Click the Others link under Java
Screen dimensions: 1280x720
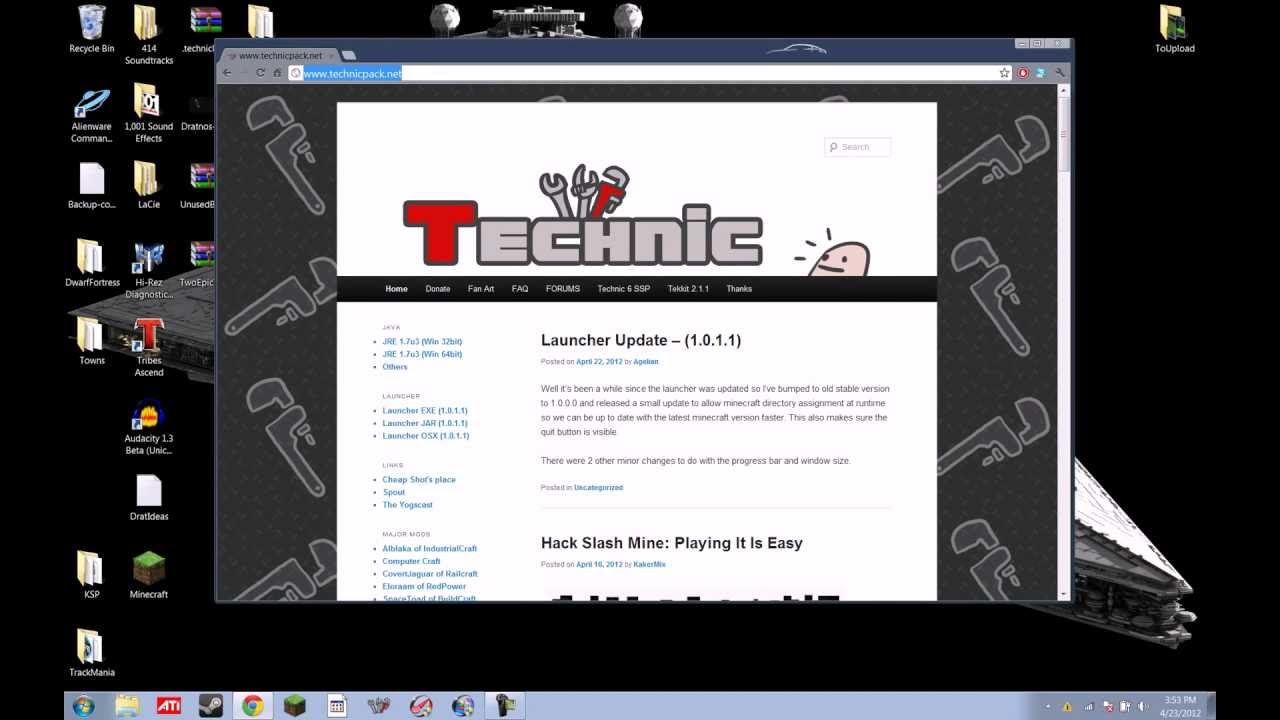tap(395, 367)
